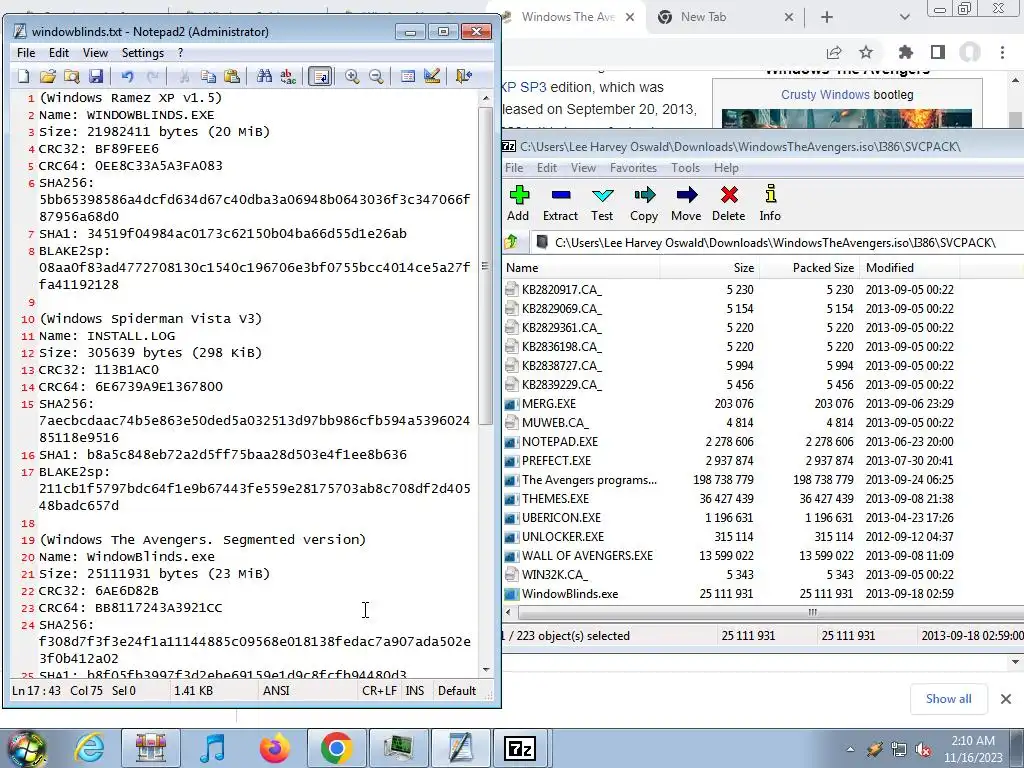Open Replace tool in Notepad2 toolbar
This screenshot has height=768, width=1024.
[288, 76]
